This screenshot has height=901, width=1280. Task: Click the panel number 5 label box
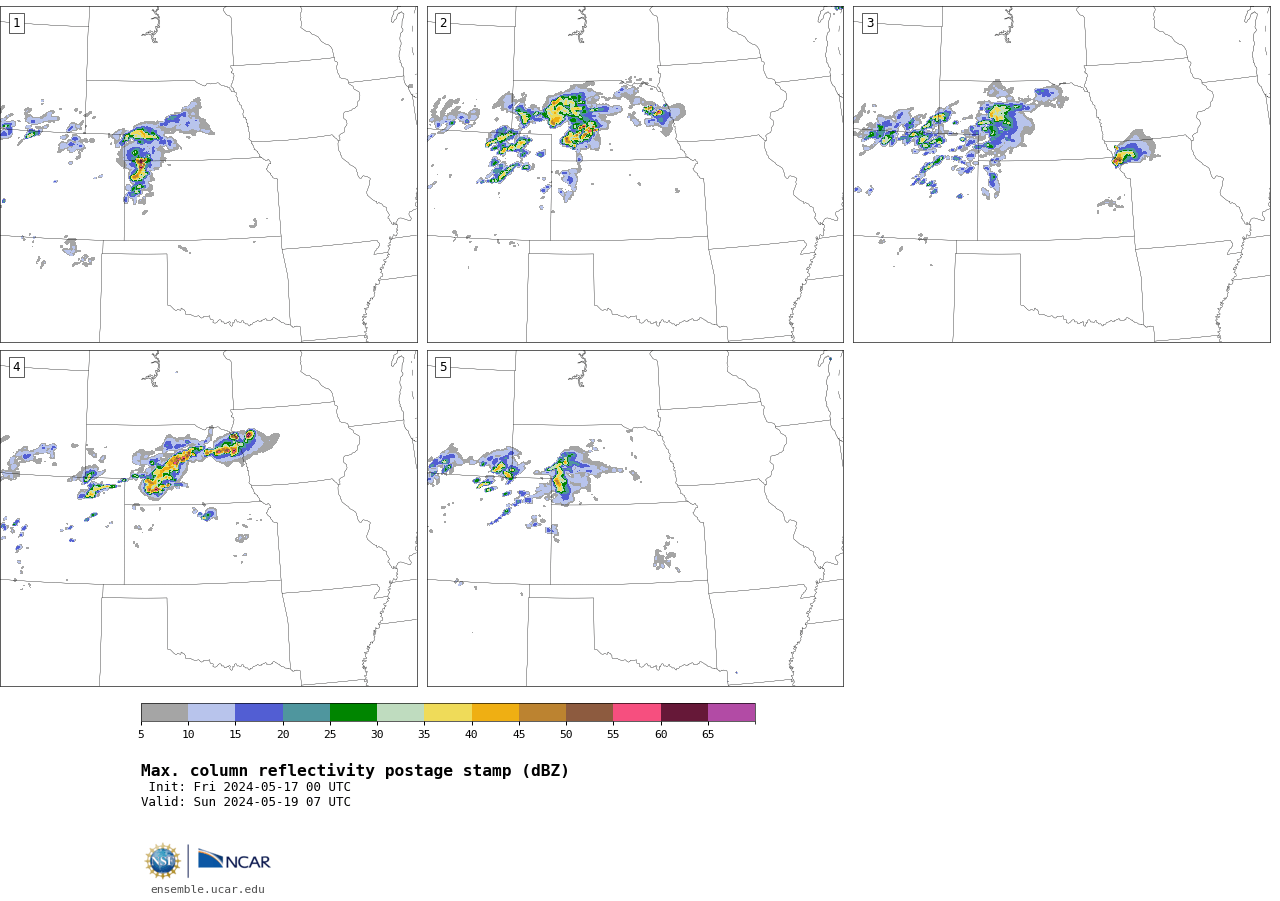(443, 367)
